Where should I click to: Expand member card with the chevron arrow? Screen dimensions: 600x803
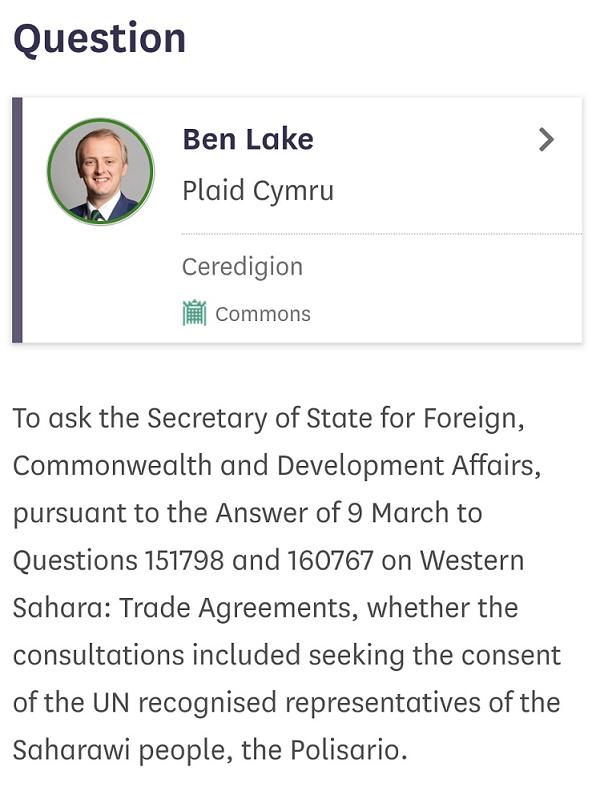pyautogui.click(x=546, y=140)
